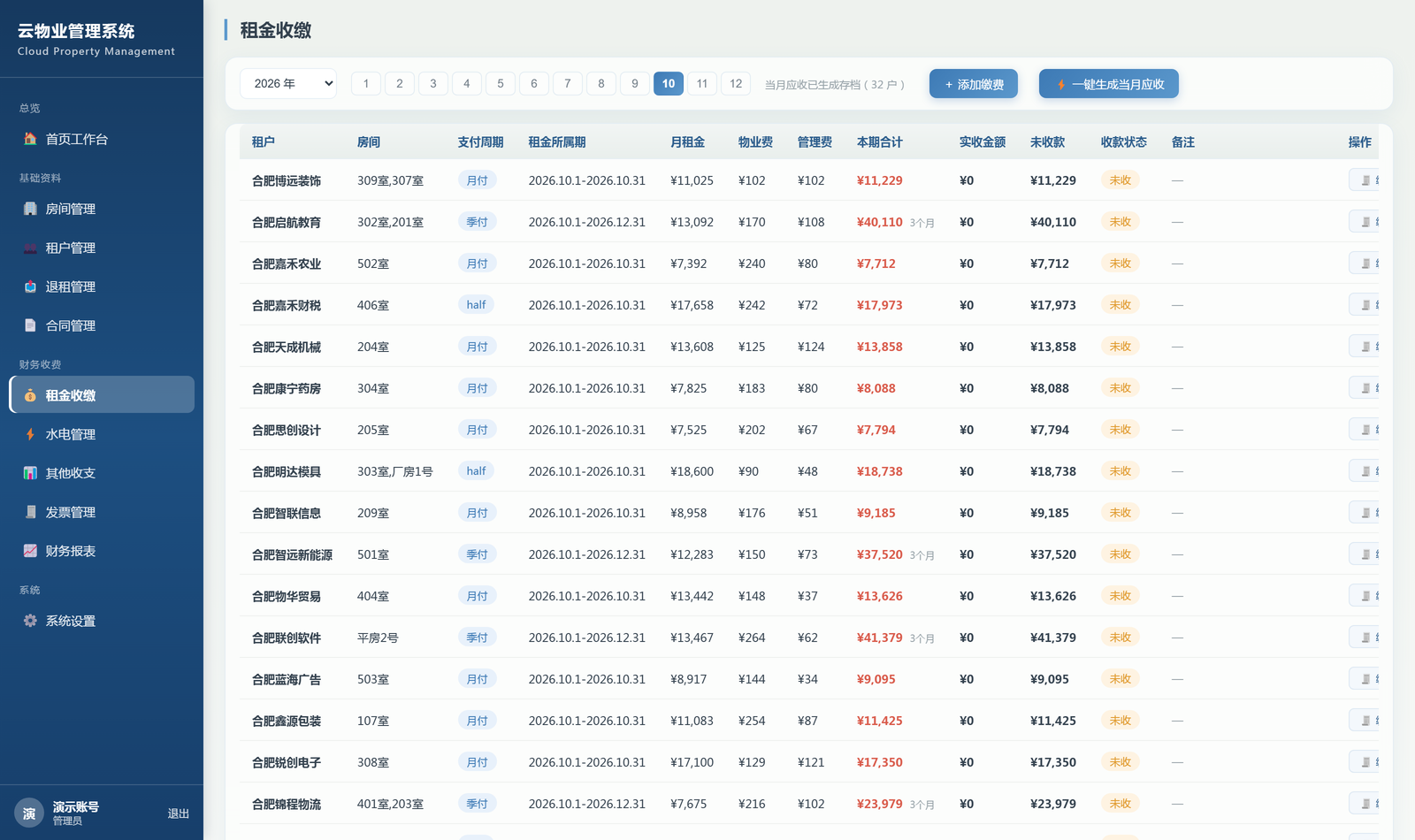
Task: Open 合同管理 in the sidebar
Action: point(102,325)
